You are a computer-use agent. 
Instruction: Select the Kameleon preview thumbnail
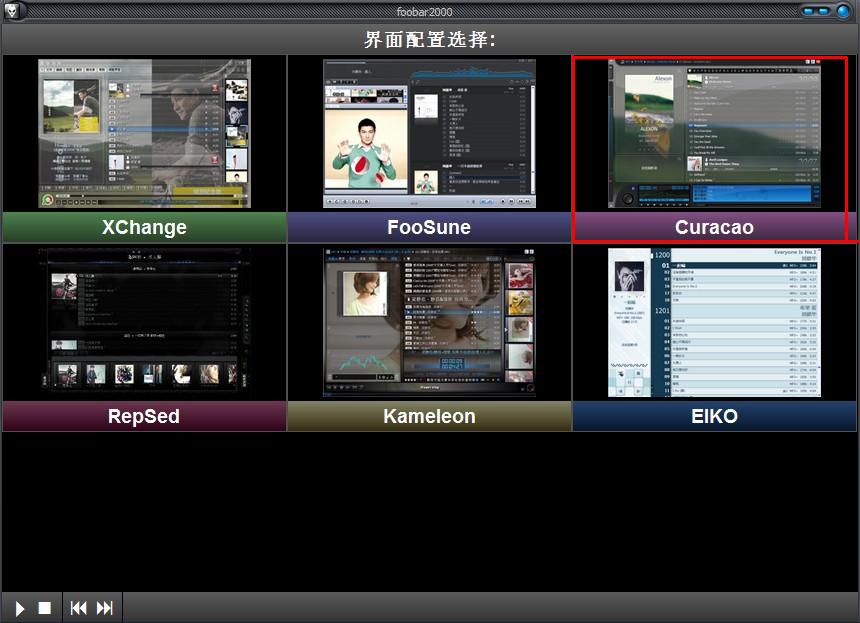click(x=429, y=322)
